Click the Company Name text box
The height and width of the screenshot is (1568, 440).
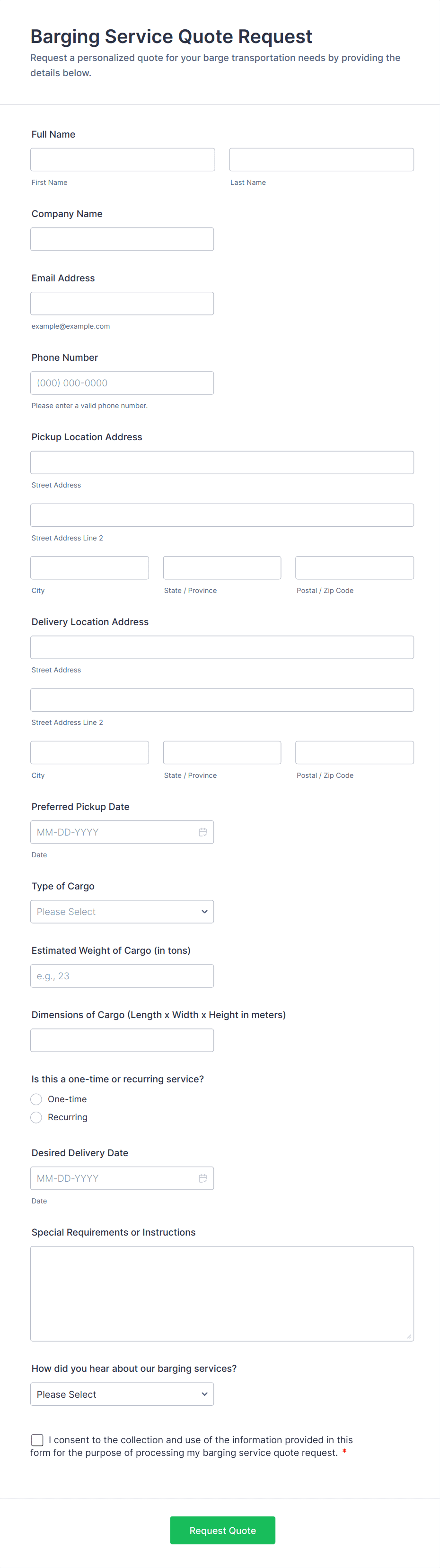tap(122, 239)
